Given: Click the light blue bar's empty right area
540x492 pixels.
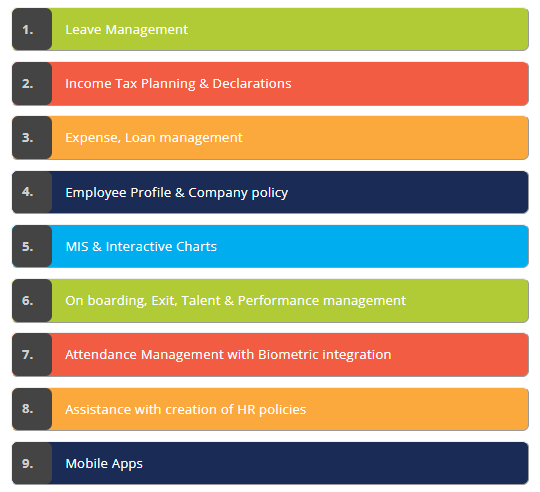Looking at the screenshot, I should (x=372, y=246).
